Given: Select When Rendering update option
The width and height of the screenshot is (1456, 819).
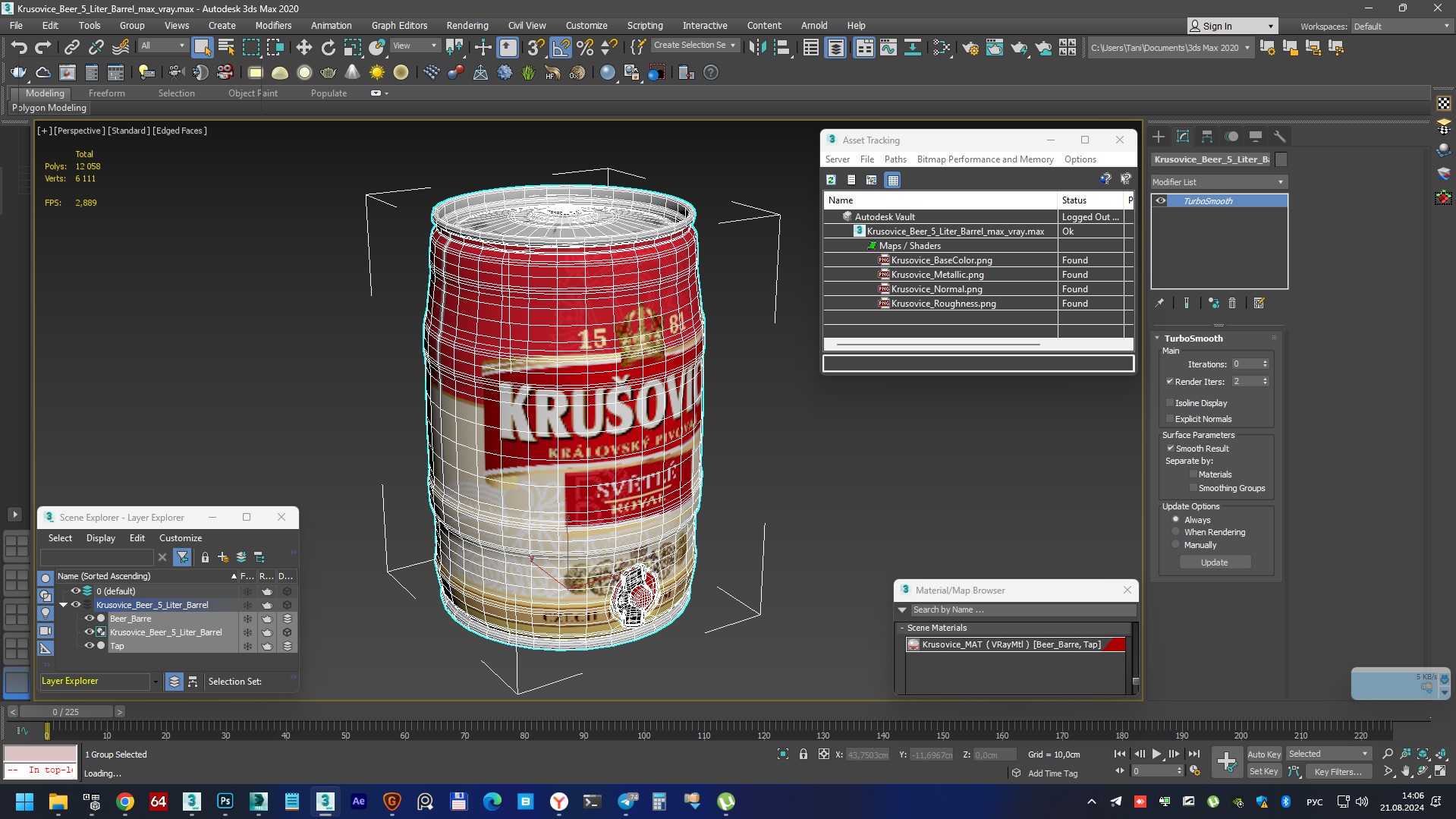Looking at the screenshot, I should coord(1176,532).
